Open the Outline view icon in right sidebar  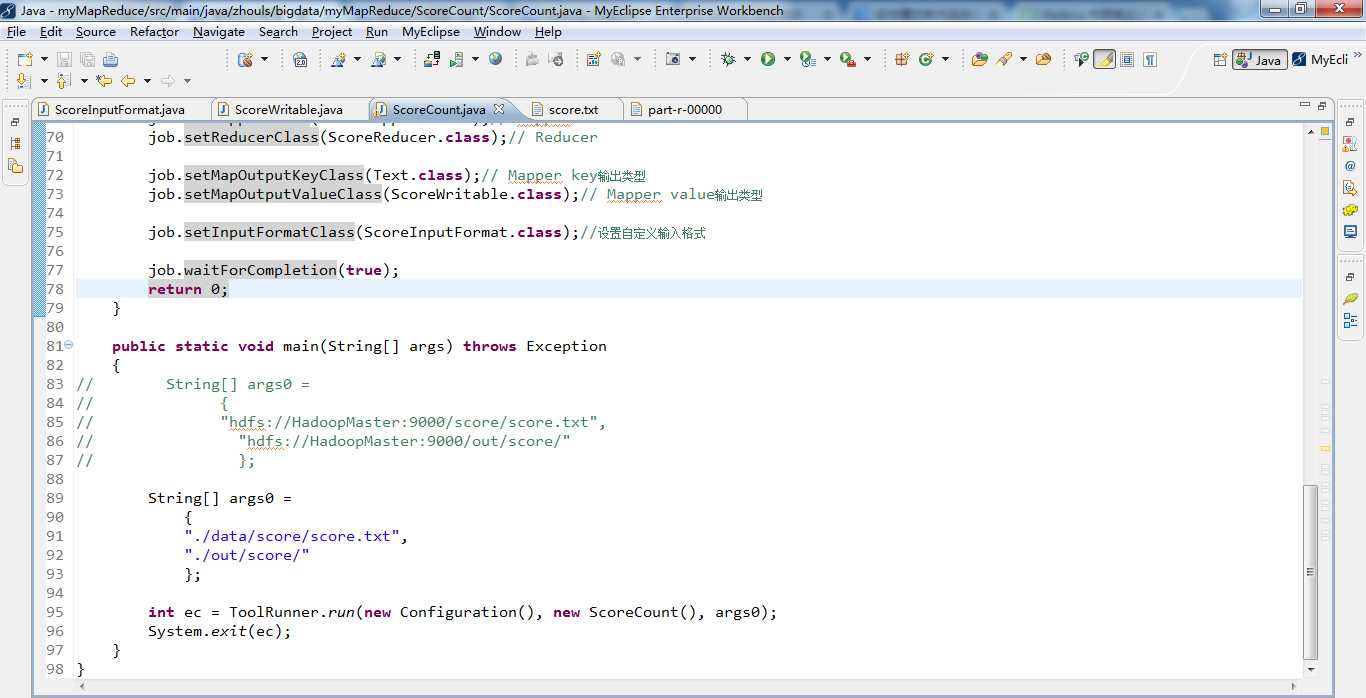coord(1350,321)
